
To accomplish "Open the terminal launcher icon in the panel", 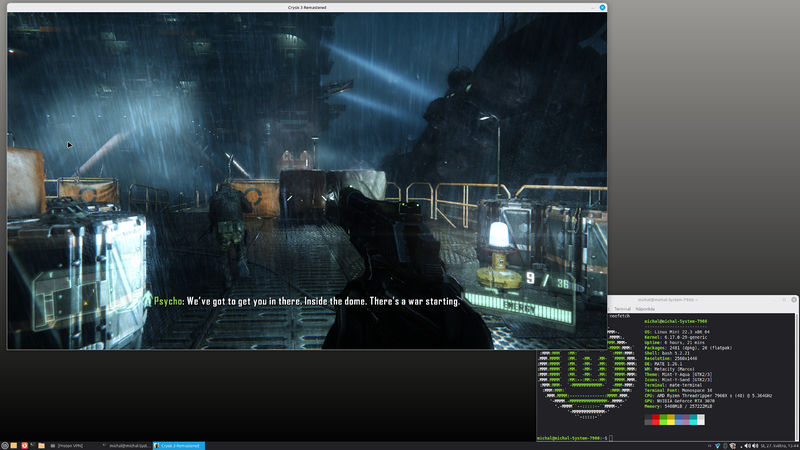I will point(32,445).
